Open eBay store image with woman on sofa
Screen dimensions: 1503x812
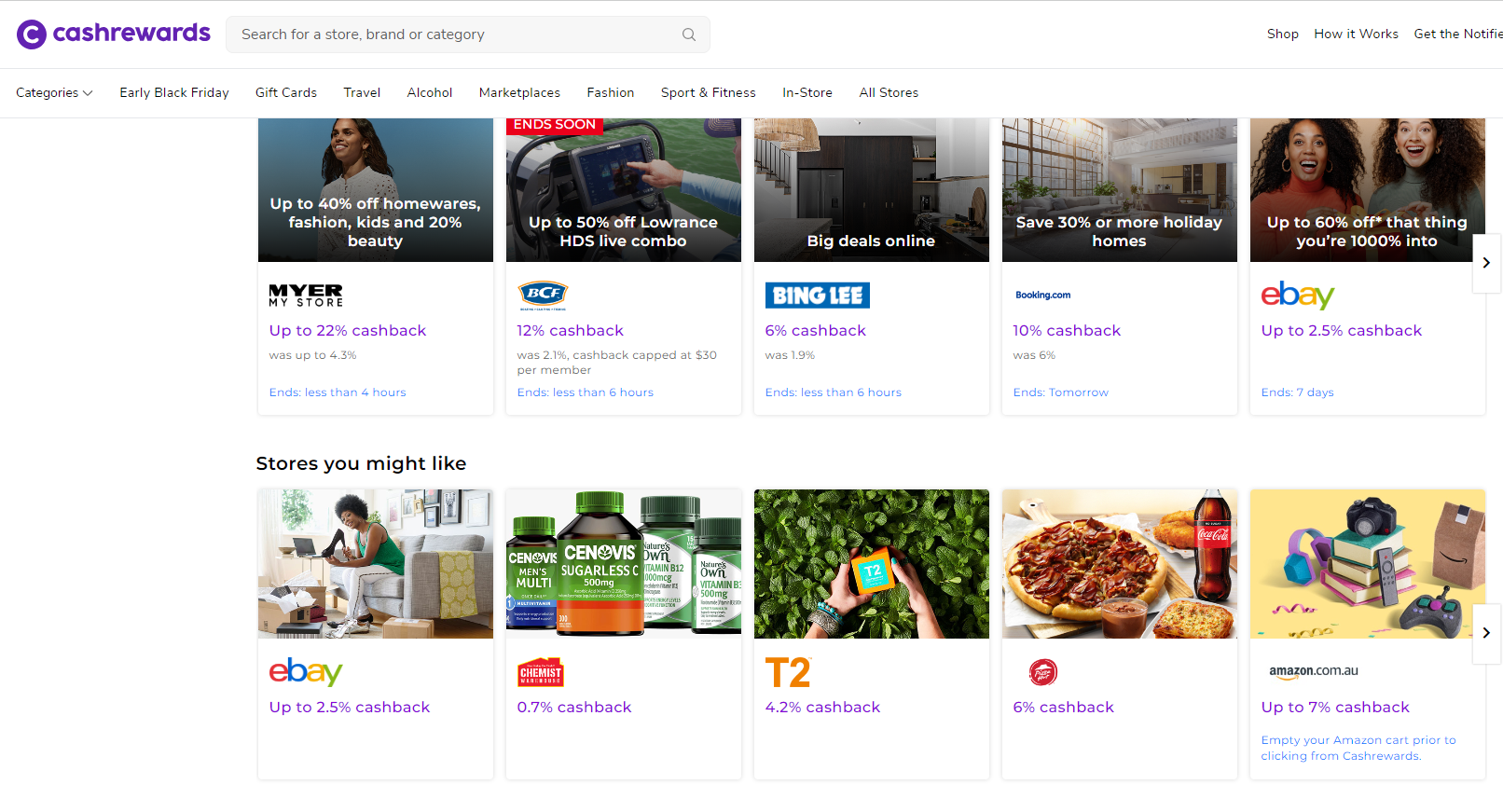(376, 564)
